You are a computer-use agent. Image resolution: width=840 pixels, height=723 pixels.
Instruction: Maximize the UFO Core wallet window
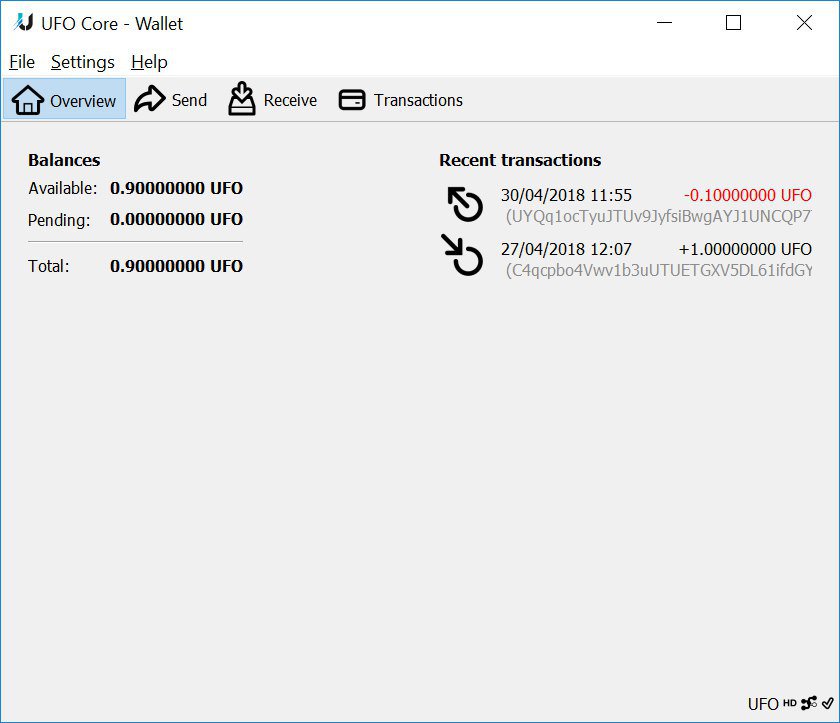(733, 22)
